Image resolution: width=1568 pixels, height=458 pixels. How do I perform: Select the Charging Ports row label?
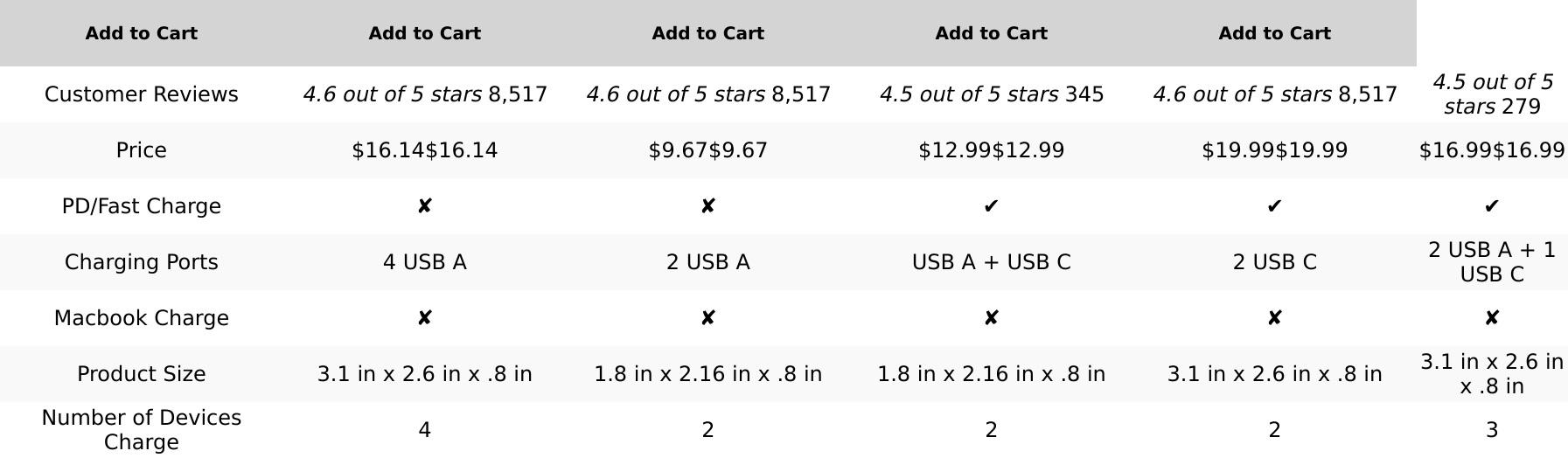[x=141, y=262]
